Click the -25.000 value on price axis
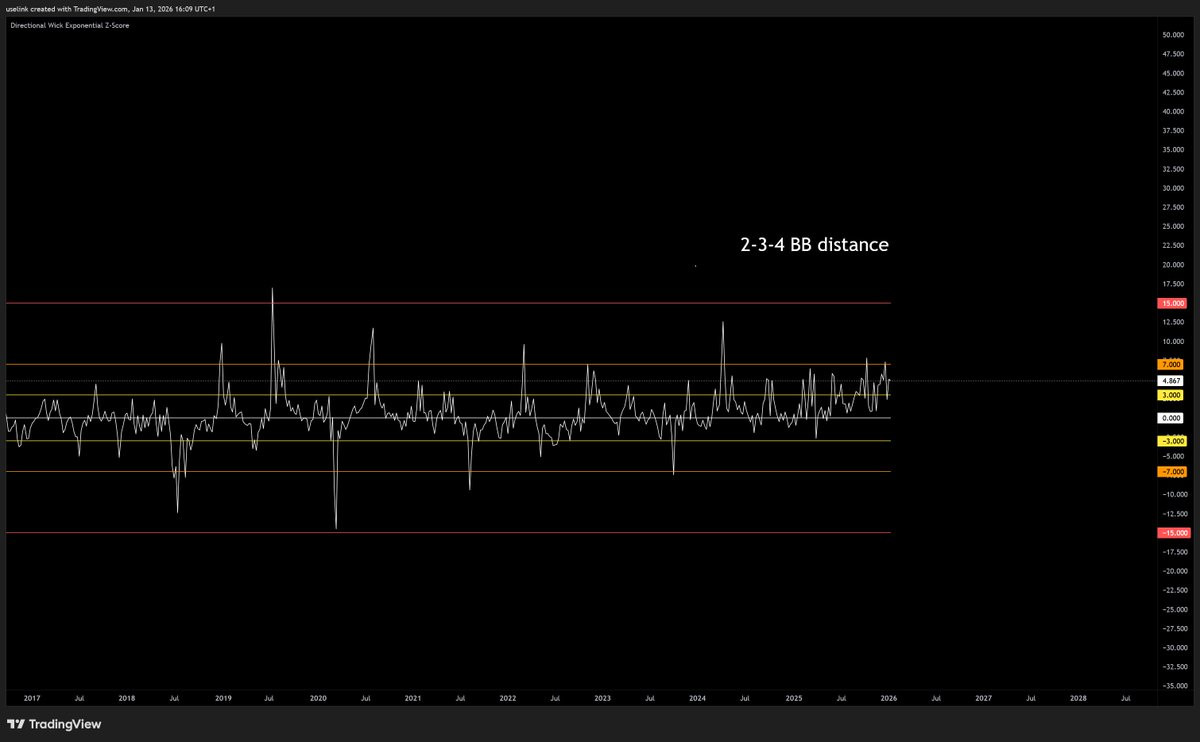This screenshot has width=1200, height=742. point(1174,609)
